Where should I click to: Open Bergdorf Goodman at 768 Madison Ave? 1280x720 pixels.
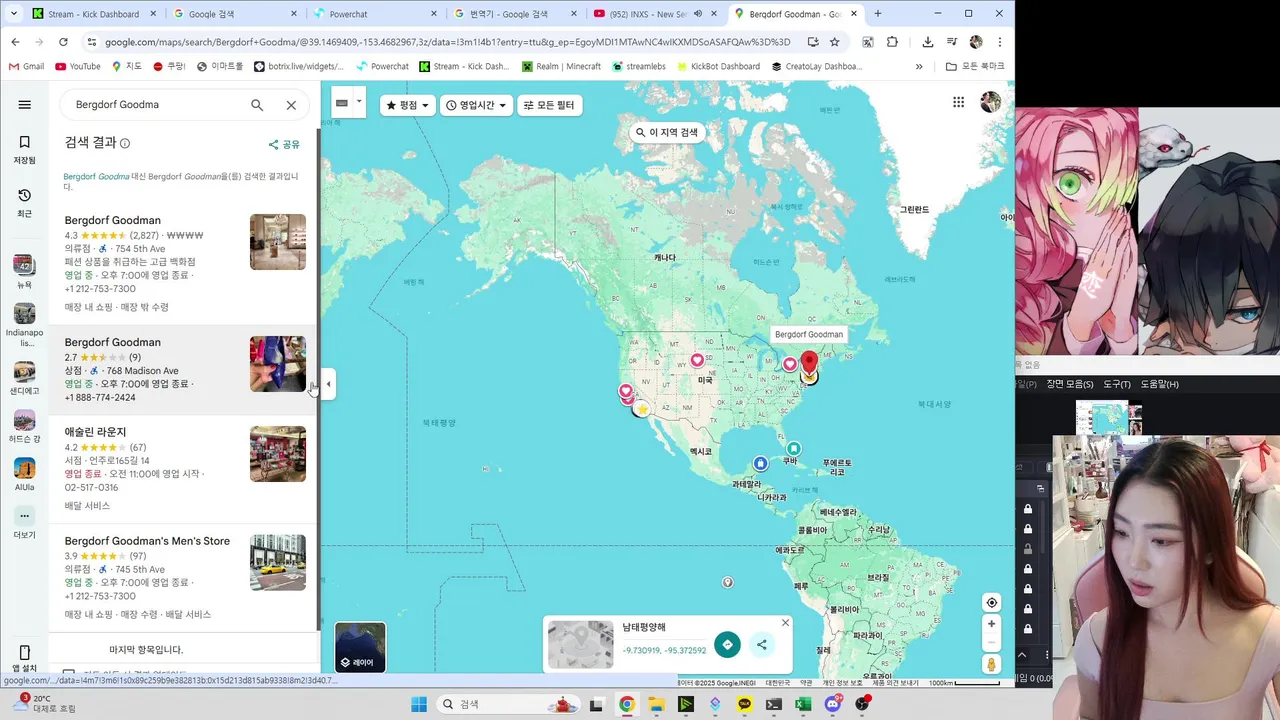[x=185, y=369]
